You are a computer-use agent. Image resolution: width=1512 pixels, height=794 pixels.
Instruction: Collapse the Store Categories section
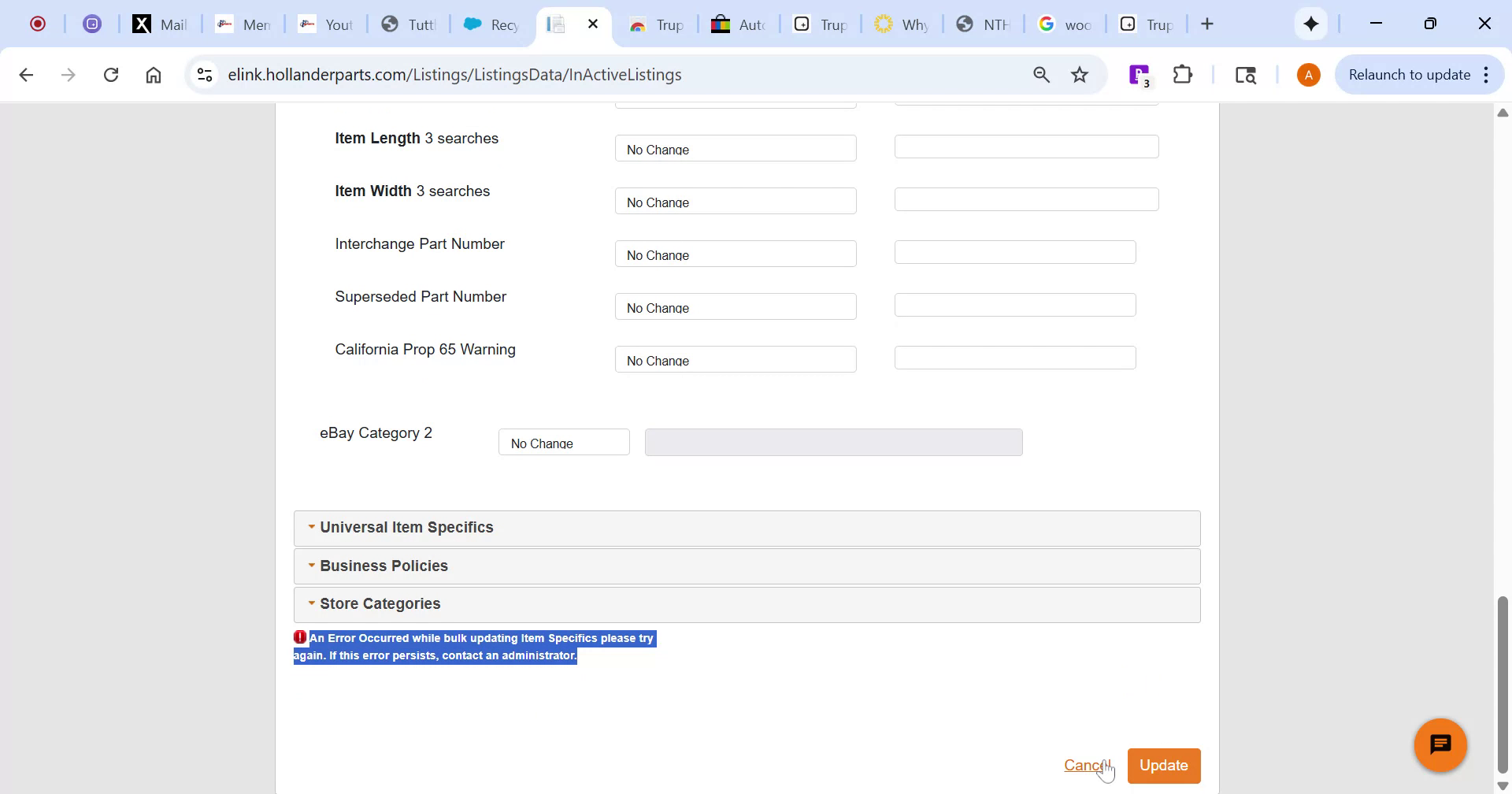tap(380, 603)
